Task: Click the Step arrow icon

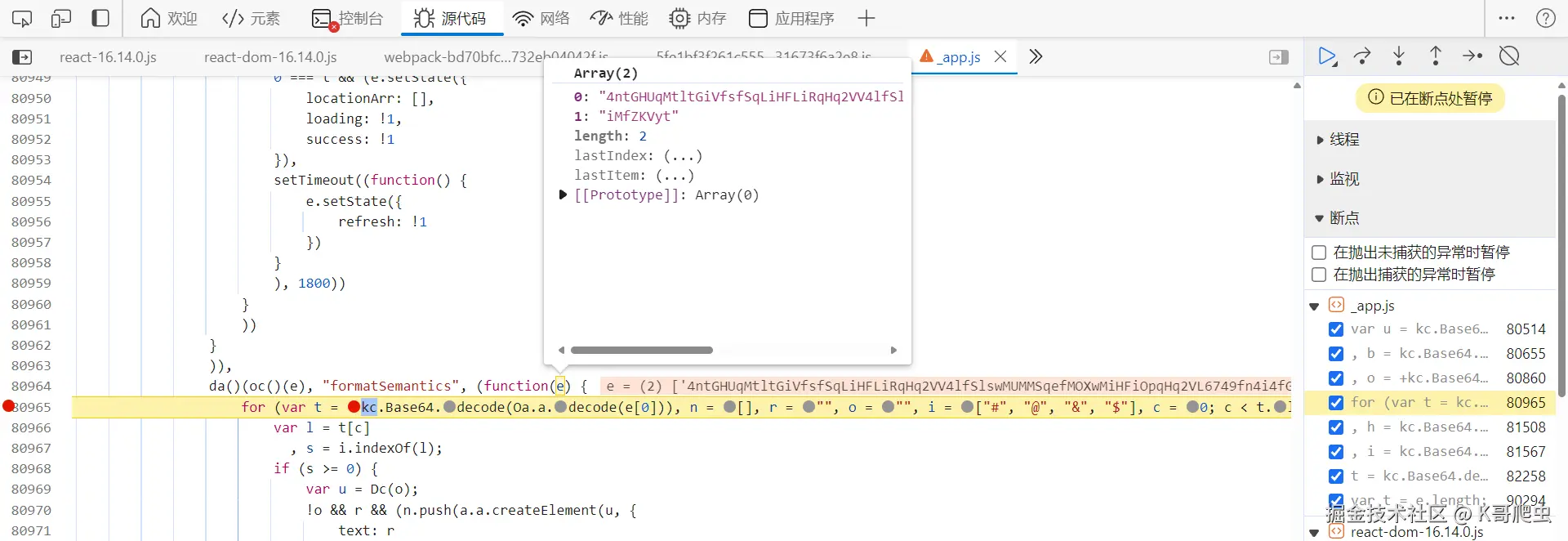Action: pos(1472,56)
